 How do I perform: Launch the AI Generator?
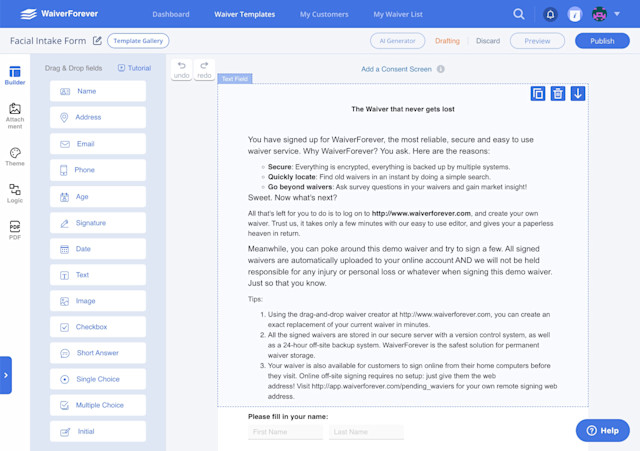pyautogui.click(x=397, y=41)
